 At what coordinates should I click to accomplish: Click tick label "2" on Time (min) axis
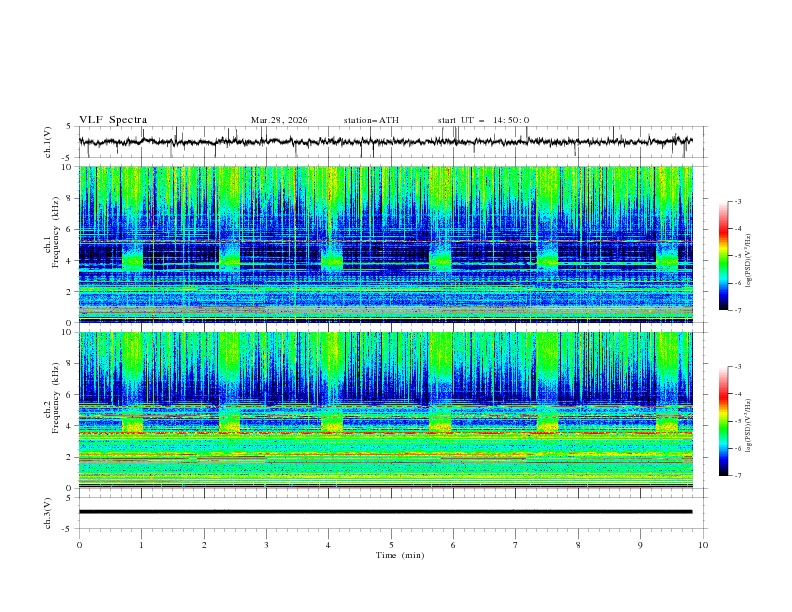pyautogui.click(x=205, y=545)
